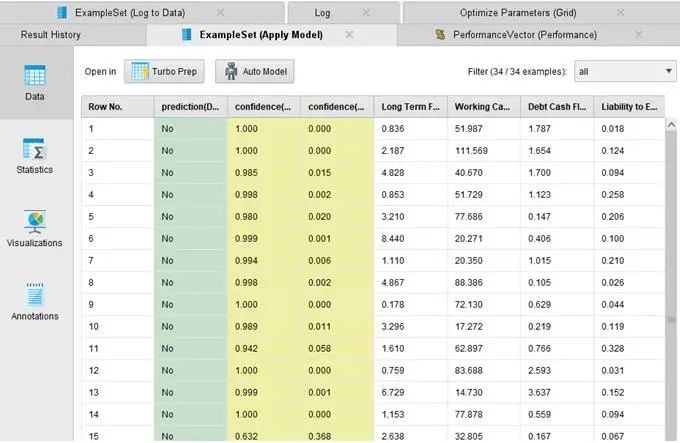Select Liability value 0.258
680x443 pixels.
pyautogui.click(x=612, y=195)
